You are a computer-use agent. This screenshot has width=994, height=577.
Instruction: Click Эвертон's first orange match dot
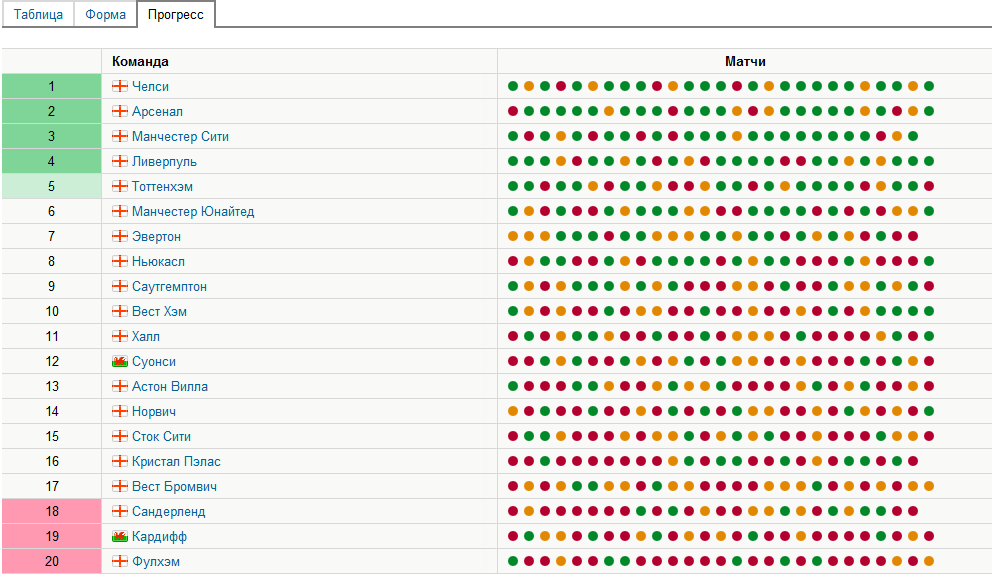(513, 237)
